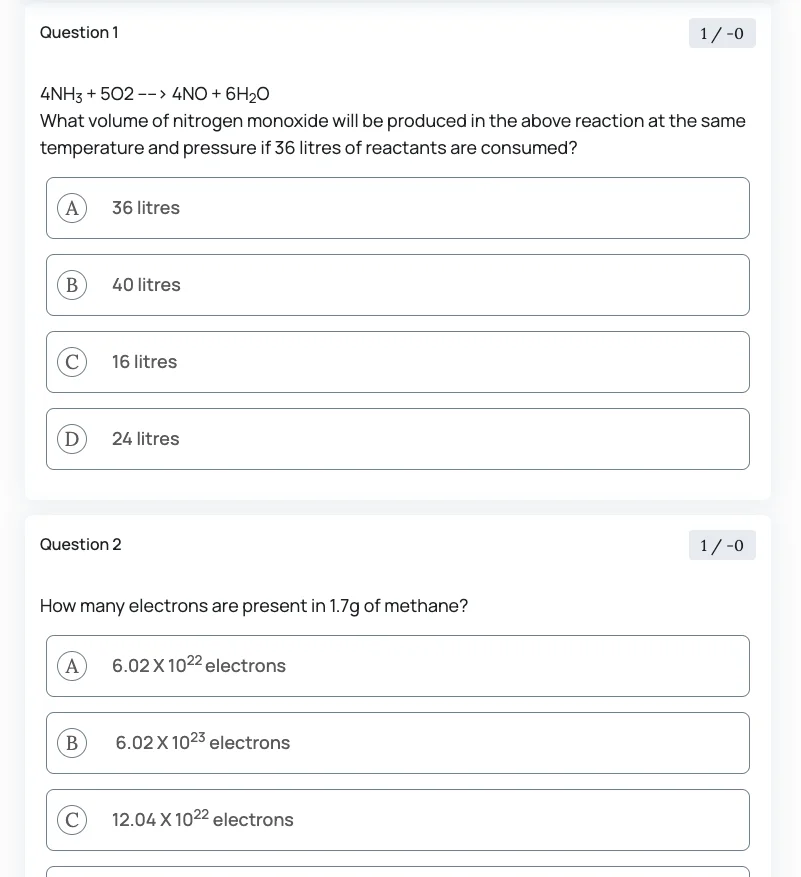Image resolution: width=801 pixels, height=877 pixels.
Task: Select answer B, 40 litres, for Question 1
Action: 397,284
